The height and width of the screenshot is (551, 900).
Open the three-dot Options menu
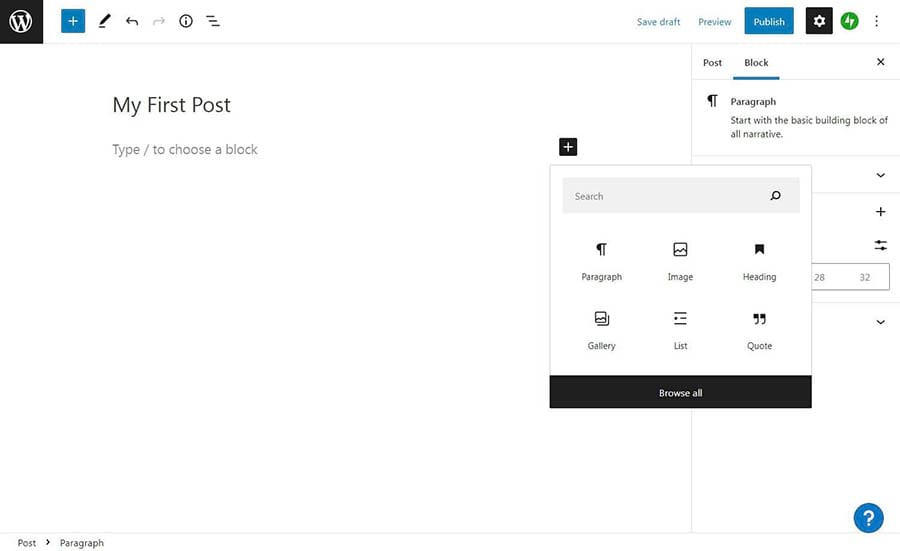[877, 21]
